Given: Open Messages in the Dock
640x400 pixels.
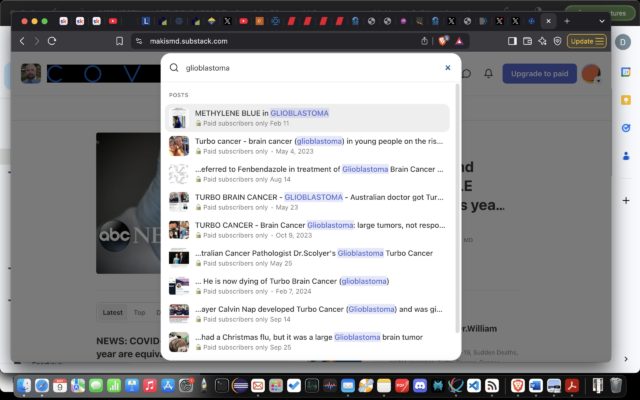Looking at the screenshot, I should point(96,385).
